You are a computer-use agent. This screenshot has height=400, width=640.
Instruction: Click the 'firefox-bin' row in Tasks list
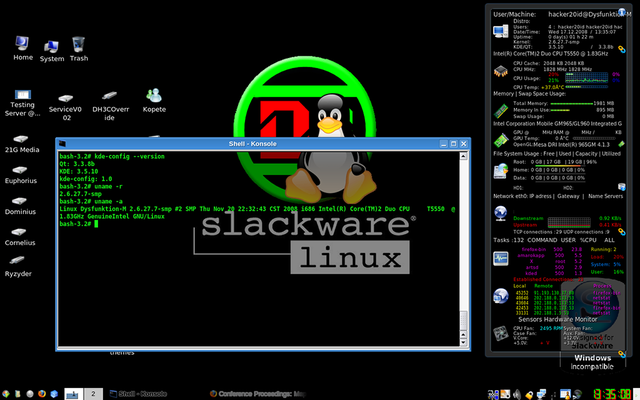(552, 249)
